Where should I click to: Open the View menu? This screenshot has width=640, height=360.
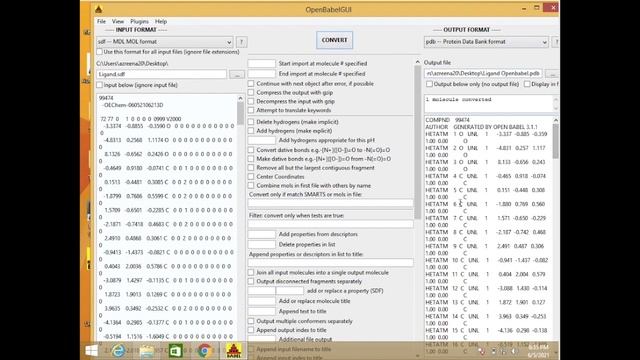(118, 21)
